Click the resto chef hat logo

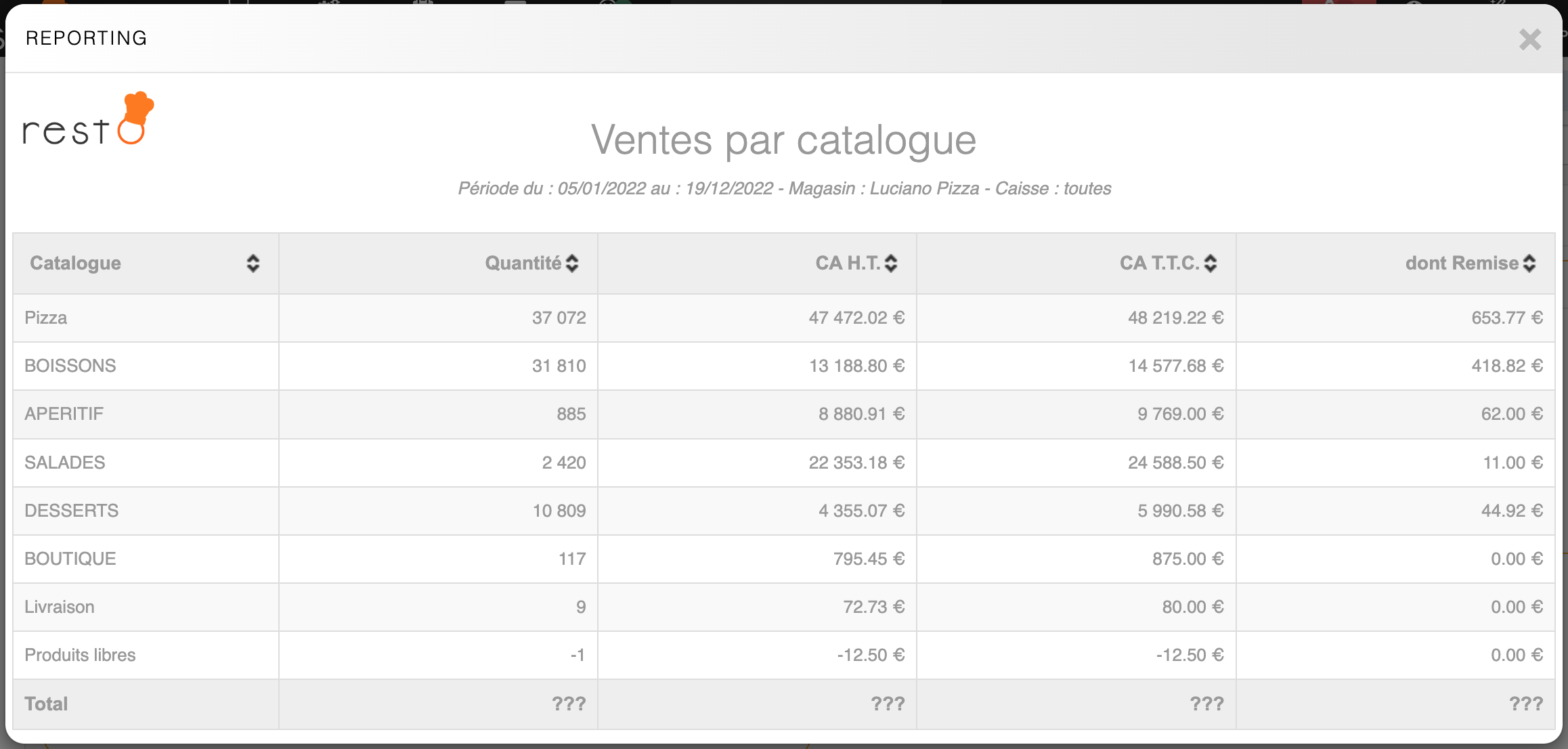[88, 120]
